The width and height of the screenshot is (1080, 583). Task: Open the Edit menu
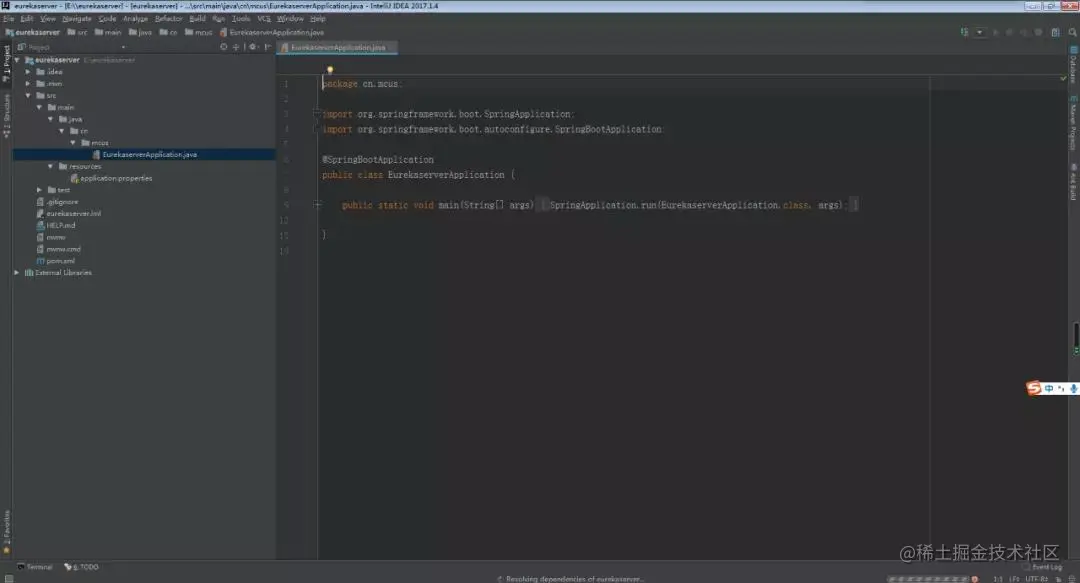(27, 19)
